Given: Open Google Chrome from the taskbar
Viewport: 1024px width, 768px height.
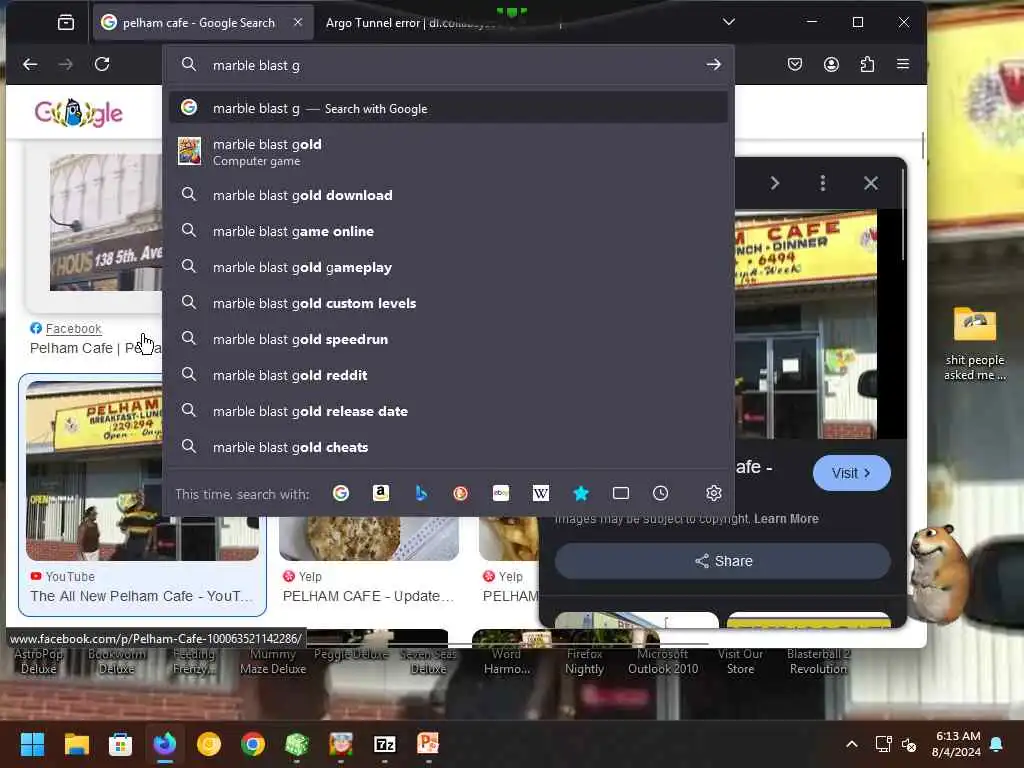Looking at the screenshot, I should [x=253, y=744].
